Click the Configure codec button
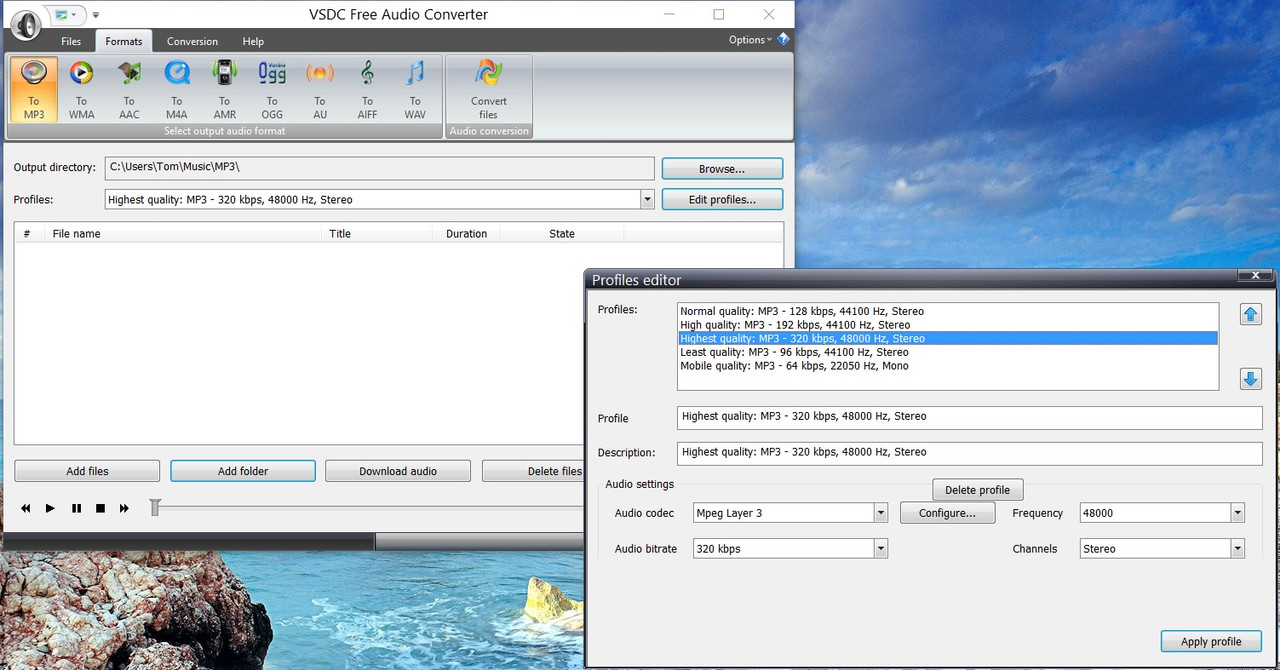Screen dimensions: 1280x670 click(947, 513)
